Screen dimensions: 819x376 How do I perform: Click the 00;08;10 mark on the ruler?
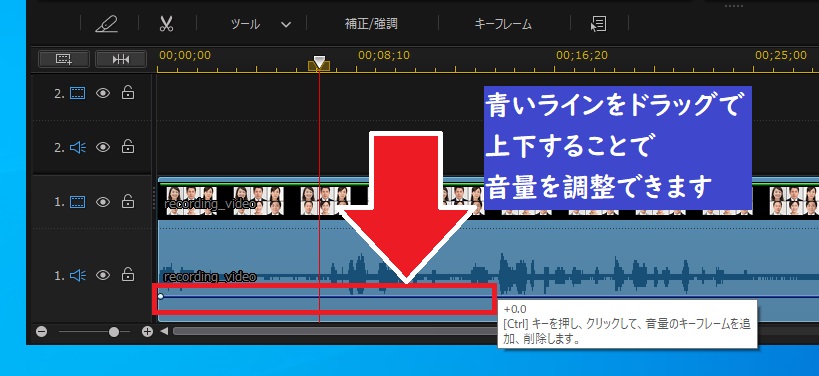pyautogui.click(x=384, y=55)
